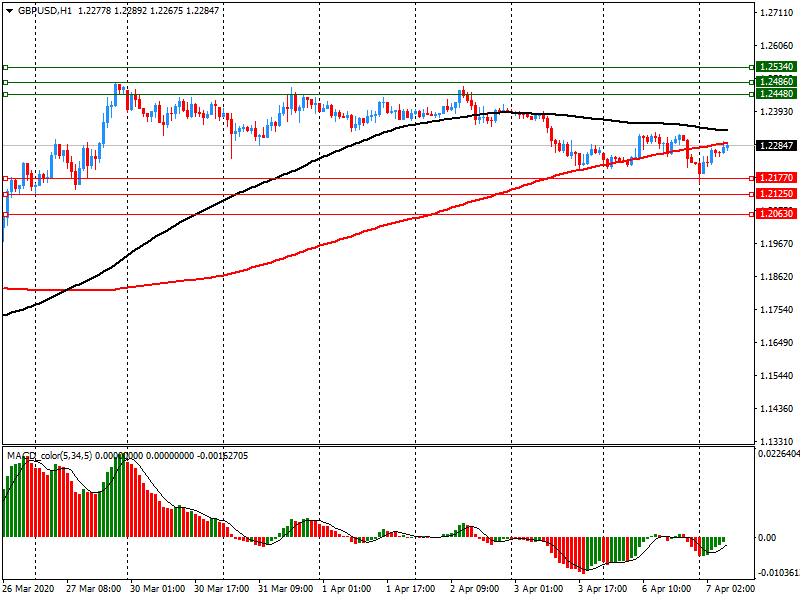Click the green 1.24480 price label
800x600 pixels.
777,94
